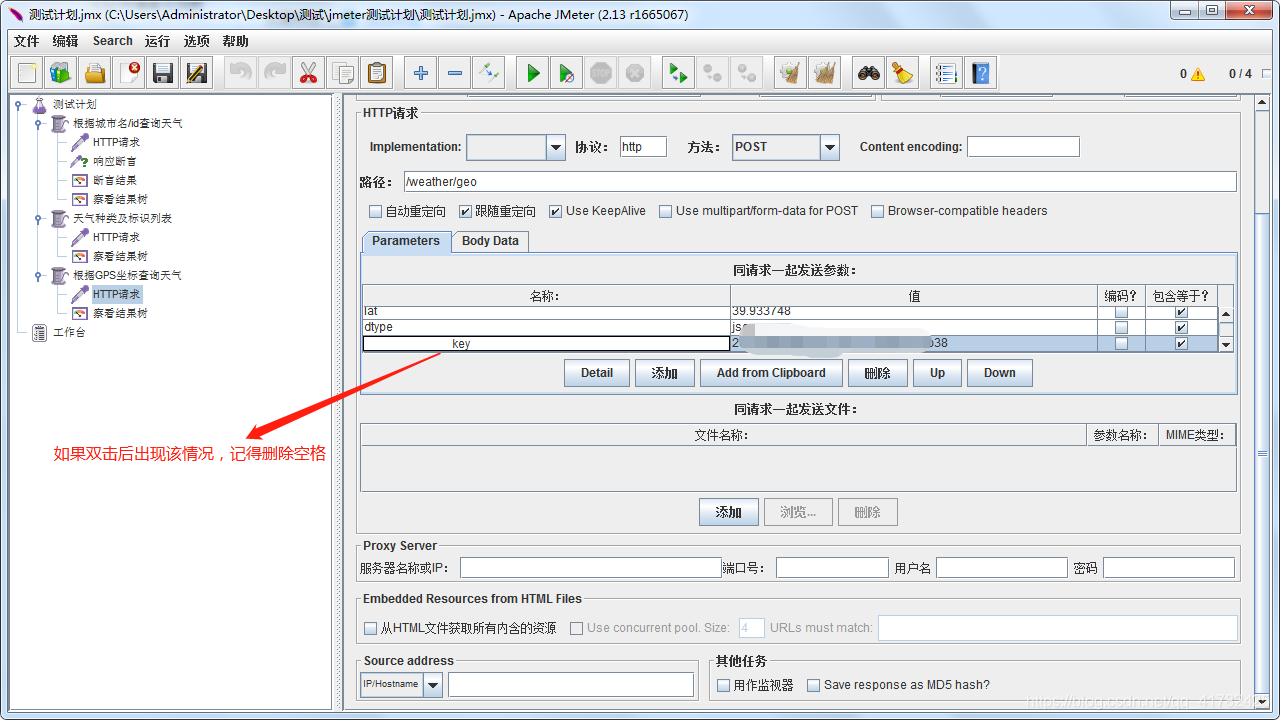Switch to the Body Data tab

point(490,241)
